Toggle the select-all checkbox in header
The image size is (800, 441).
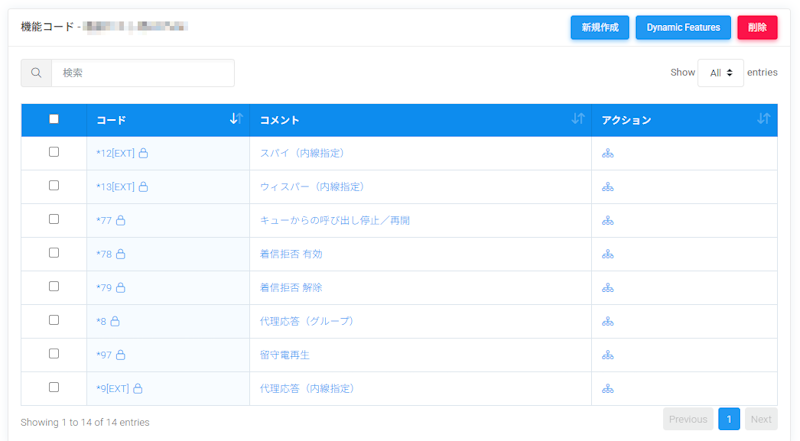pos(54,119)
